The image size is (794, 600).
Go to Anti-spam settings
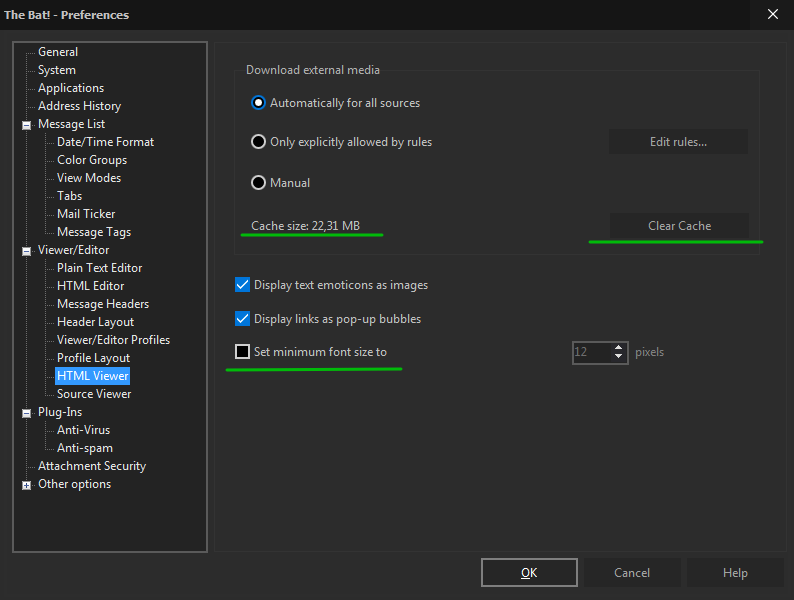tap(85, 448)
